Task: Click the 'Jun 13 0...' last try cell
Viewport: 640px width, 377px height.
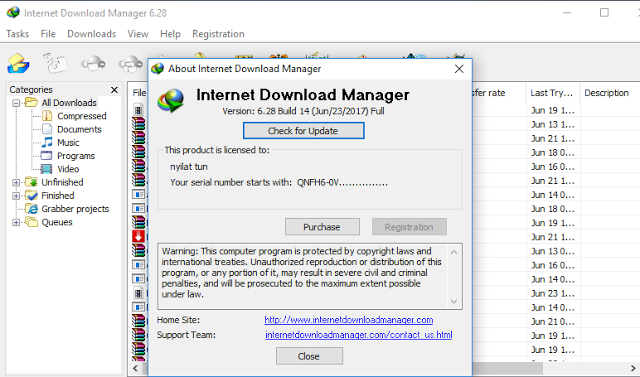Action: coord(553,251)
